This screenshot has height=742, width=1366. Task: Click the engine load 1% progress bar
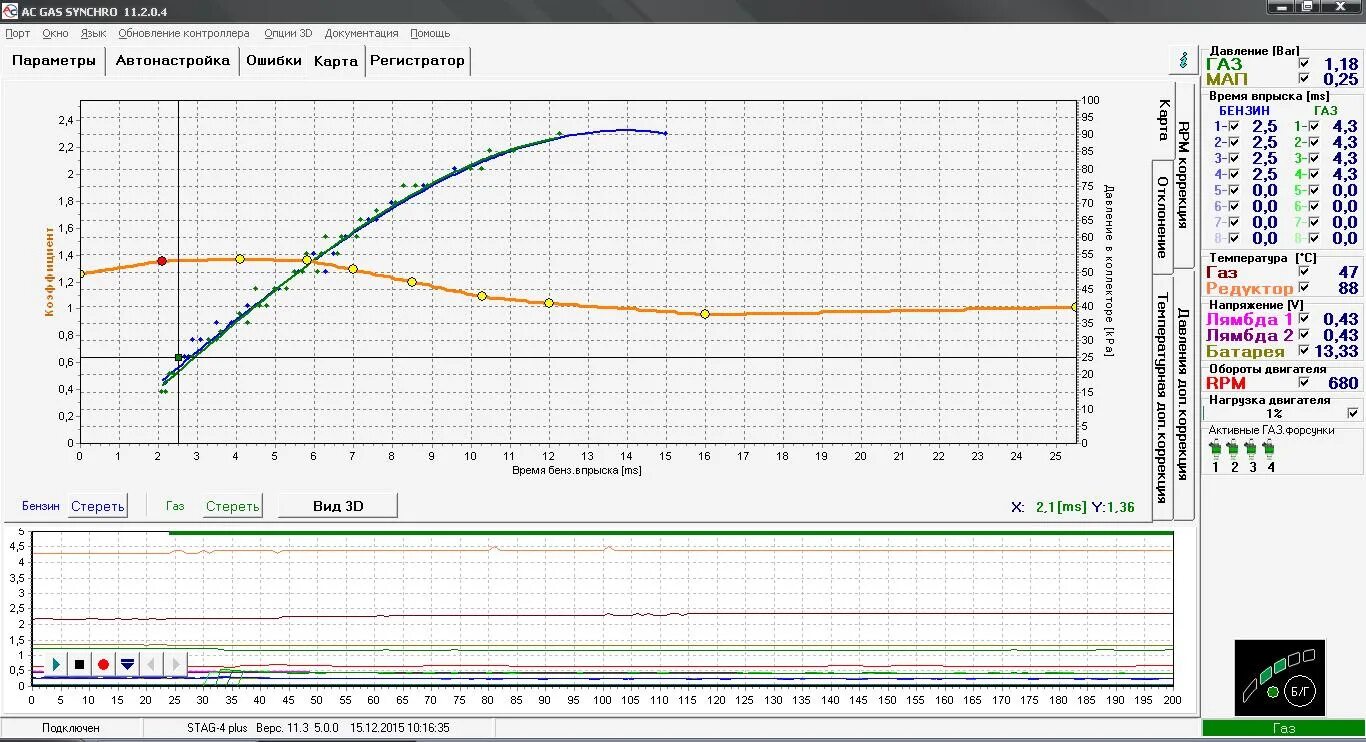pos(1274,413)
